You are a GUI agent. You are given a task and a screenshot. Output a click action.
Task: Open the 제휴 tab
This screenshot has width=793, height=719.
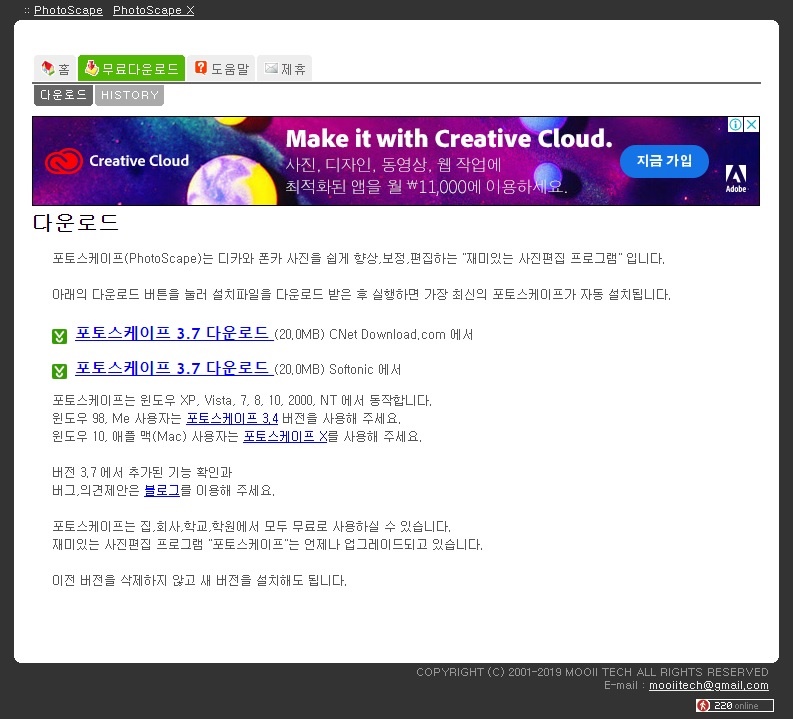coord(285,68)
